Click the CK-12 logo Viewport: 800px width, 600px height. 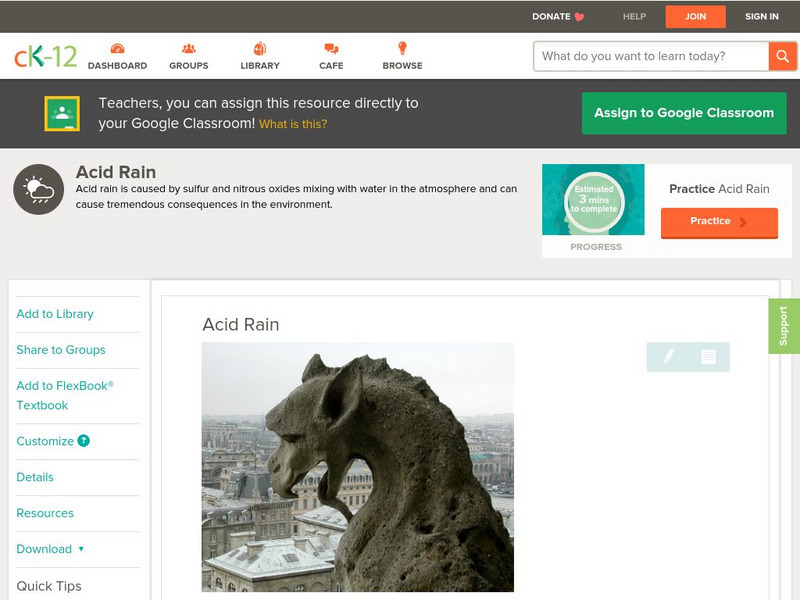45,56
